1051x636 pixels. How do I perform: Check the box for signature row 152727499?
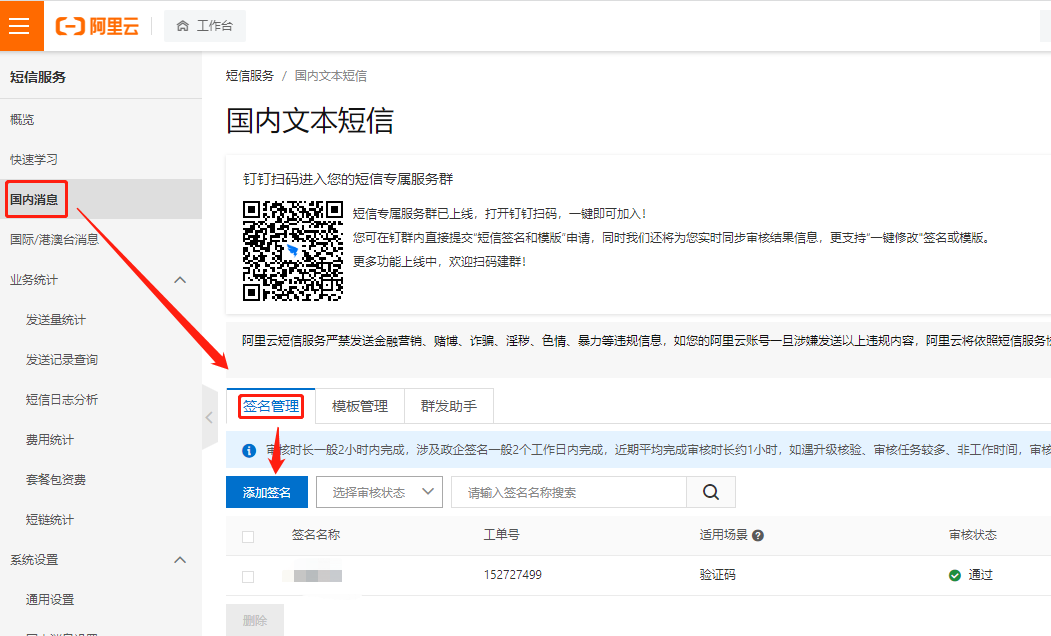point(248,577)
